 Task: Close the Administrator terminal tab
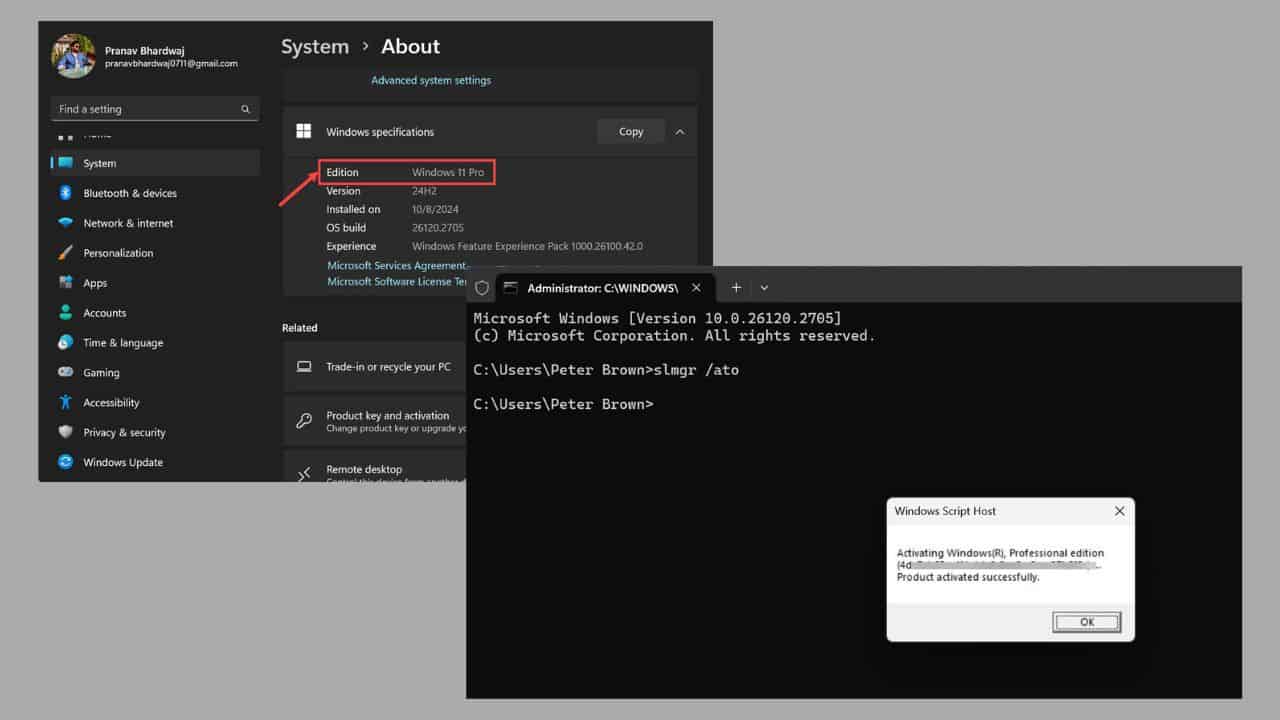(x=696, y=288)
